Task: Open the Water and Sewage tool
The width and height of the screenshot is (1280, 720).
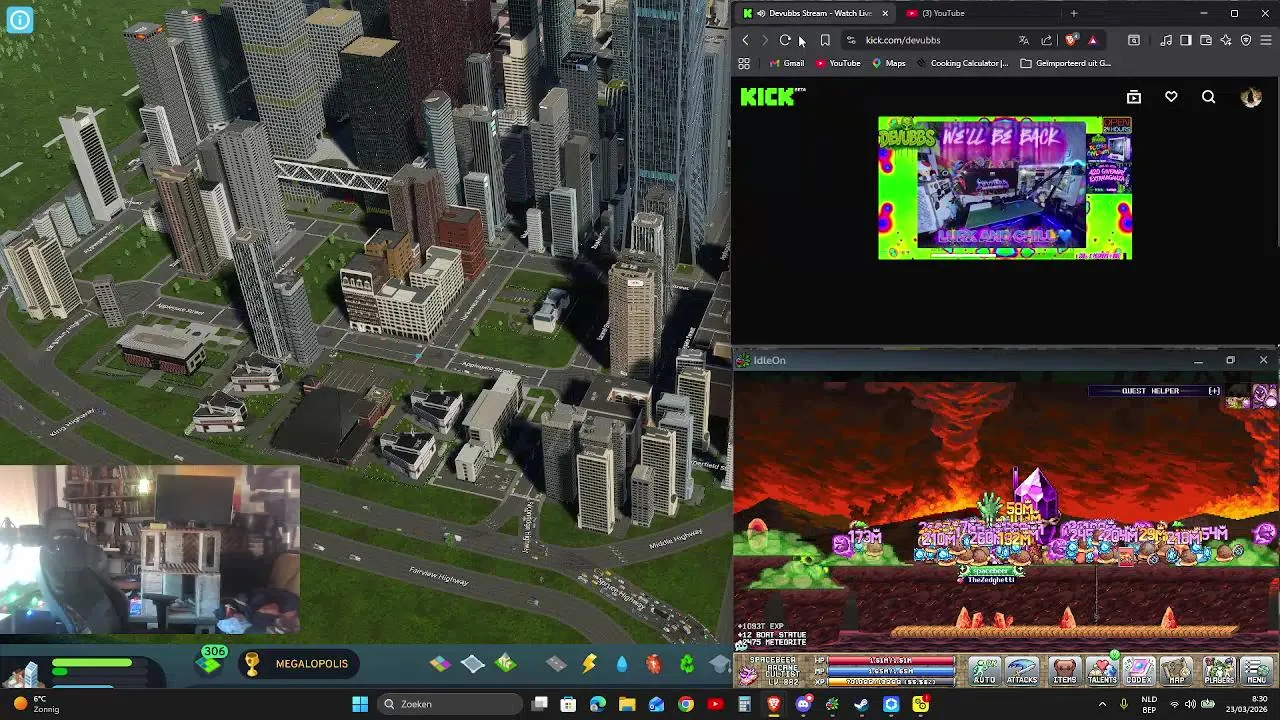Action: coord(622,664)
